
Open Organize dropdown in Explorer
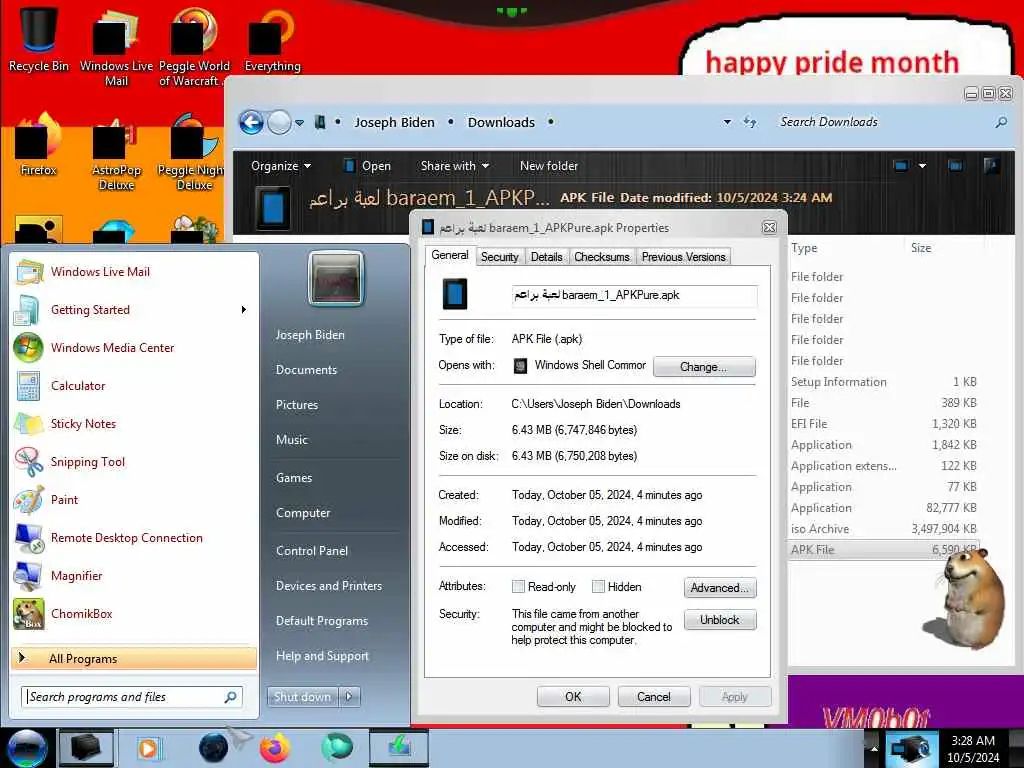281,166
